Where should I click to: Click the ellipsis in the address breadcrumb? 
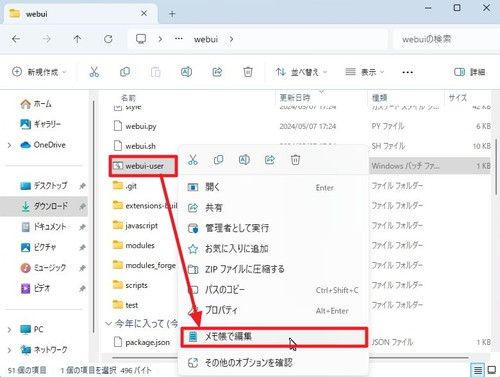[x=179, y=39]
